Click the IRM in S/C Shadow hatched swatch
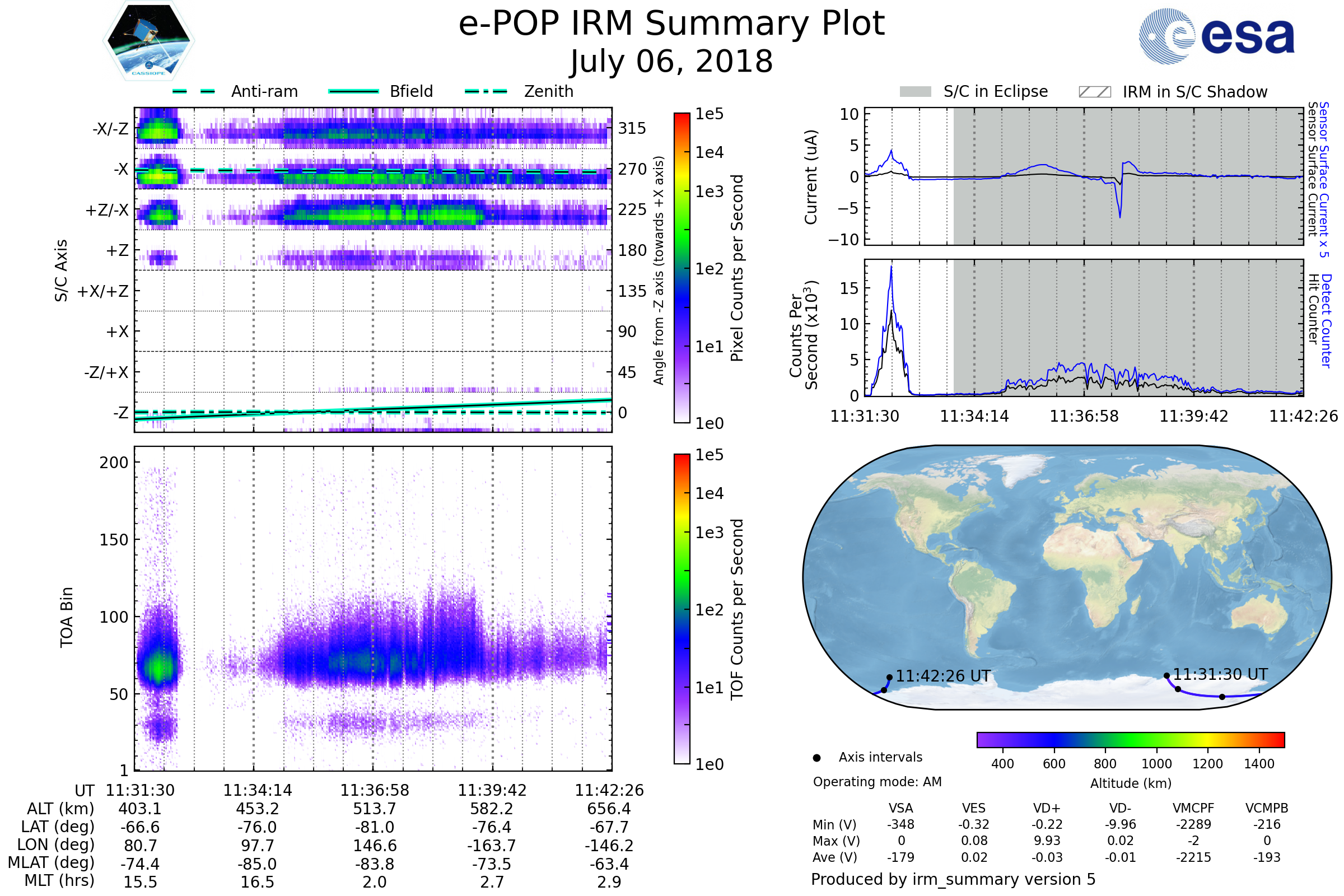 click(1094, 92)
